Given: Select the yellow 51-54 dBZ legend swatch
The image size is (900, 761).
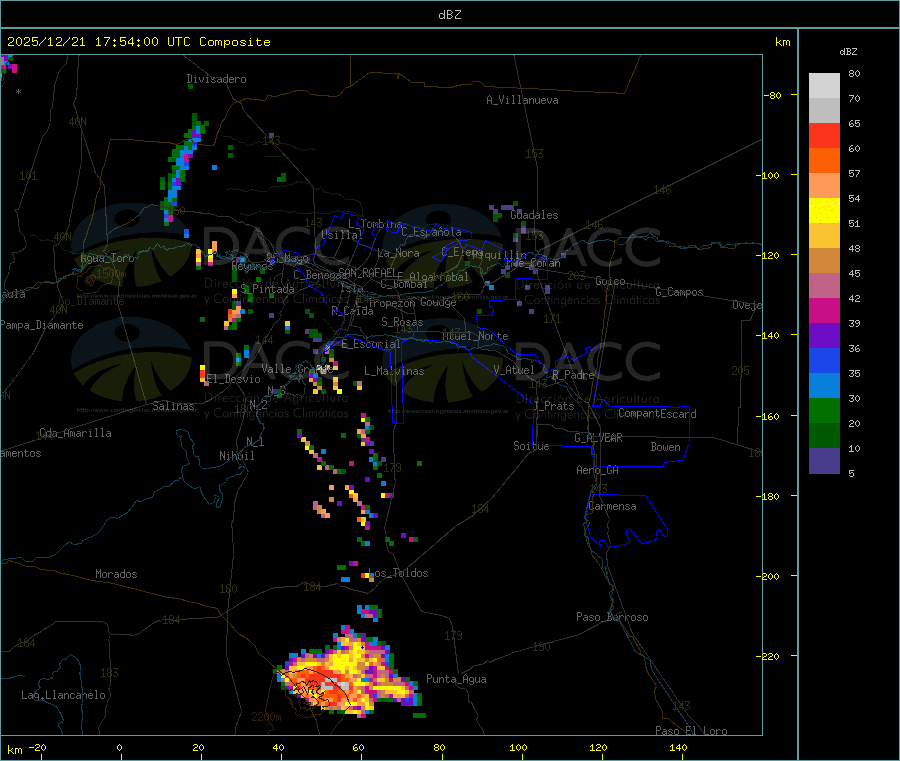Looking at the screenshot, I should [824, 211].
